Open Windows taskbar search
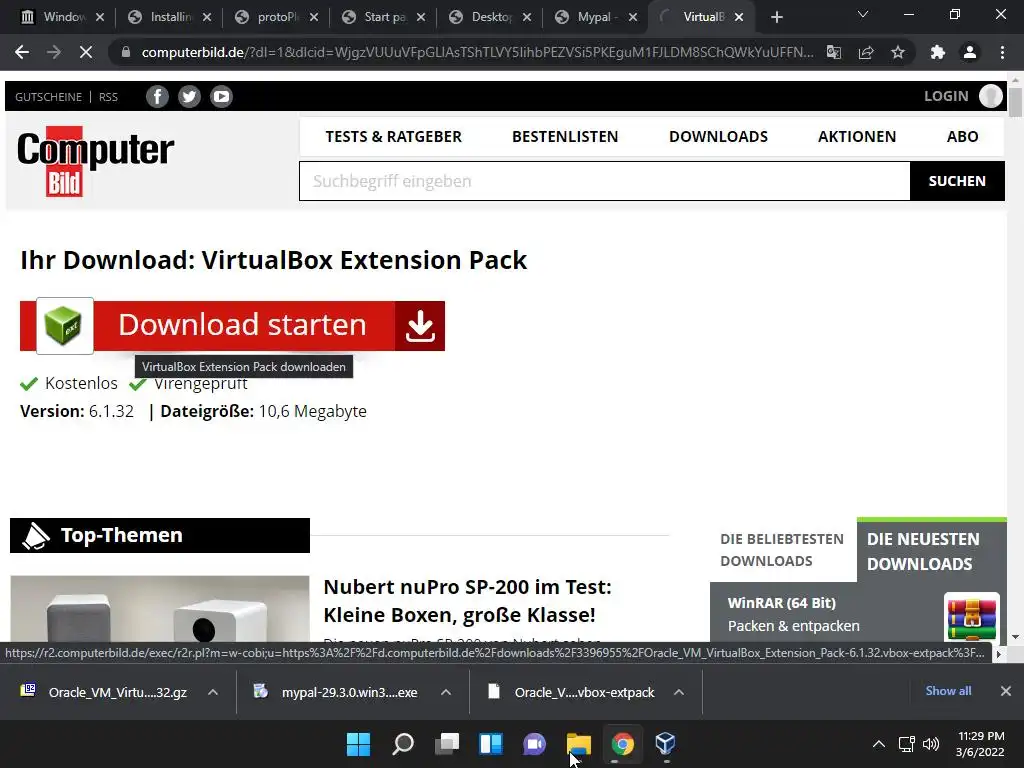This screenshot has width=1024, height=768. (x=403, y=744)
